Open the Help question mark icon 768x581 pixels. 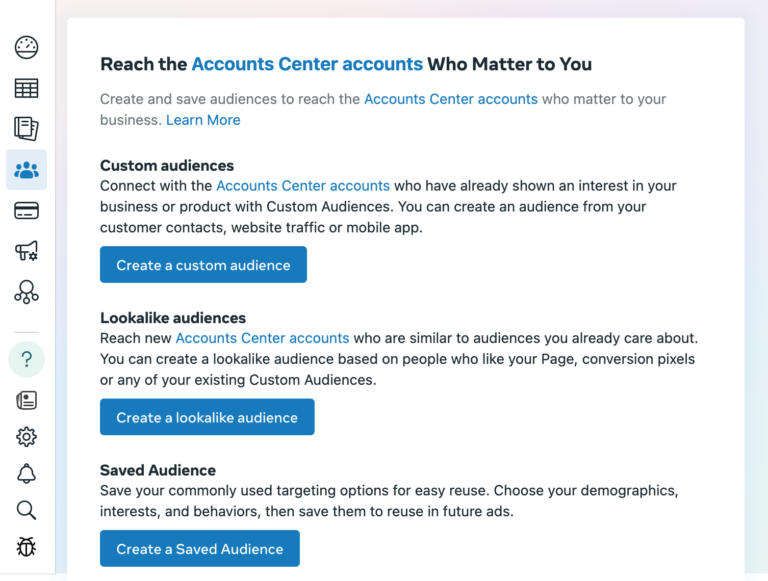tap(26, 359)
